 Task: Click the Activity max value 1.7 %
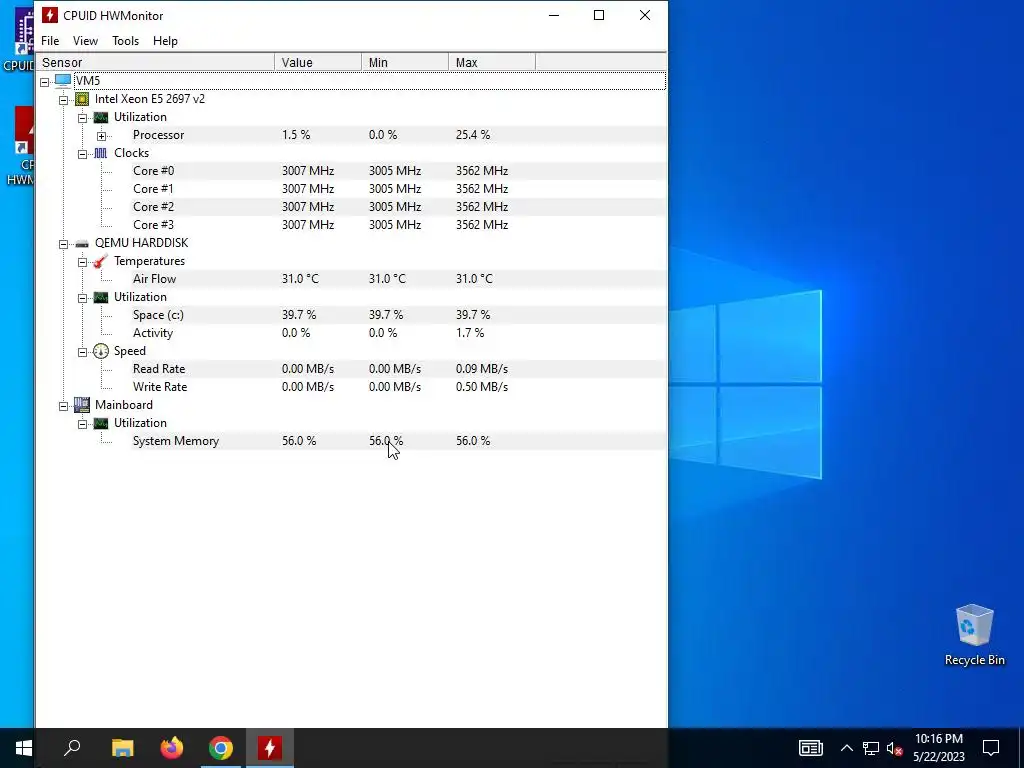pyautogui.click(x=470, y=333)
